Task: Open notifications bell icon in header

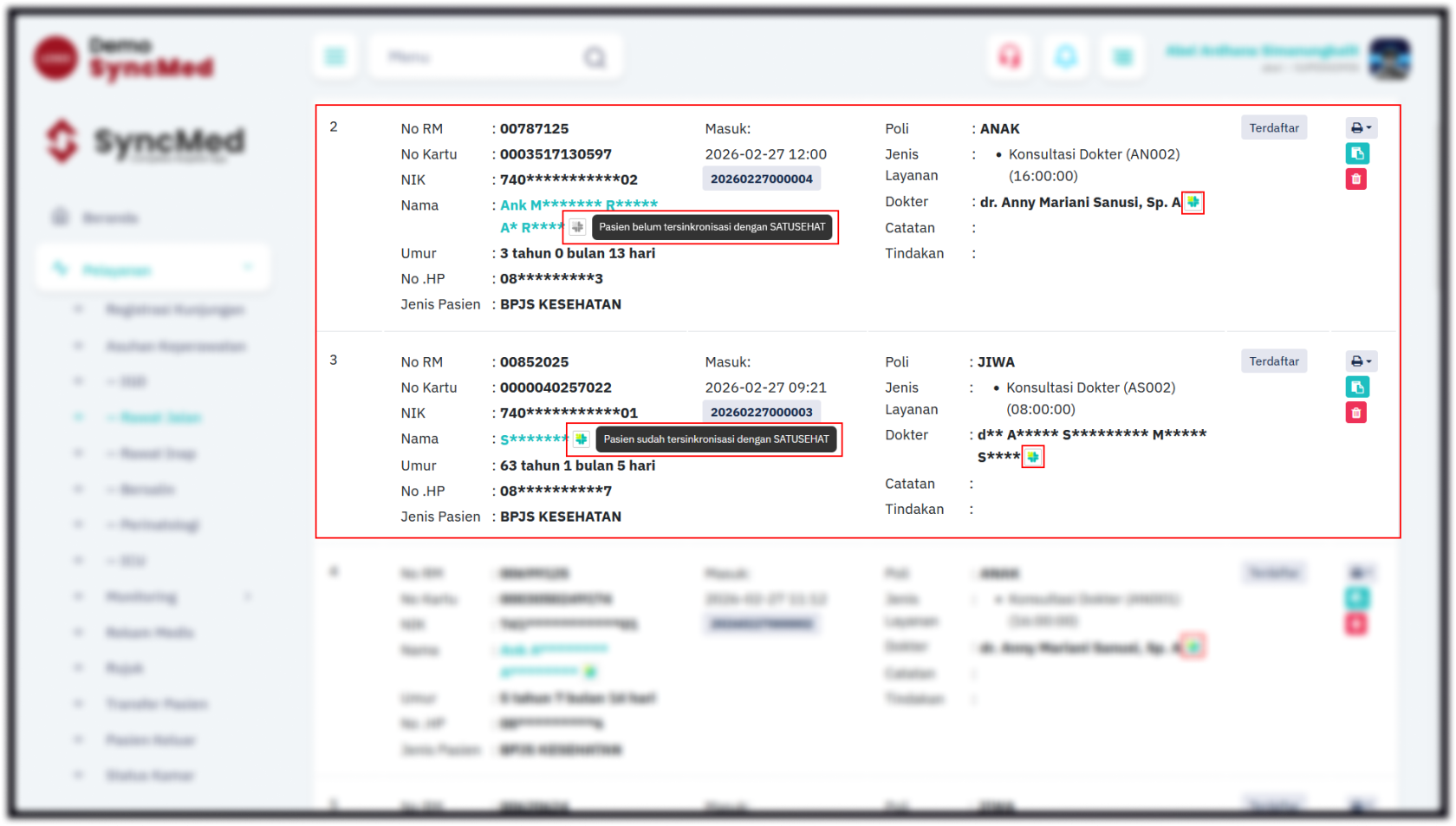Action: 1066,57
